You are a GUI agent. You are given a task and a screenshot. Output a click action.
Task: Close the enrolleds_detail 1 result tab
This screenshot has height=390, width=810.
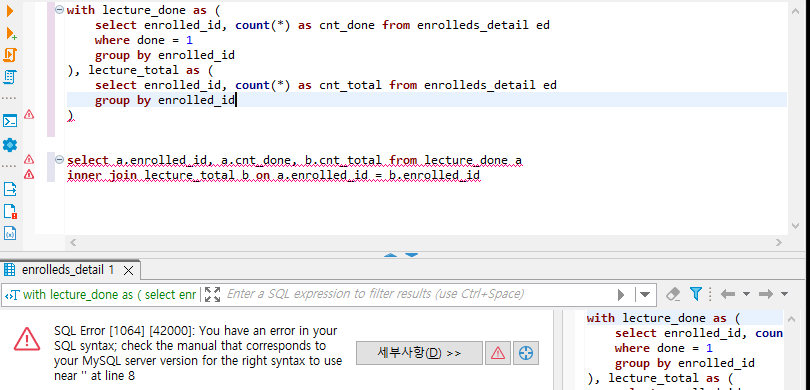[129, 270]
